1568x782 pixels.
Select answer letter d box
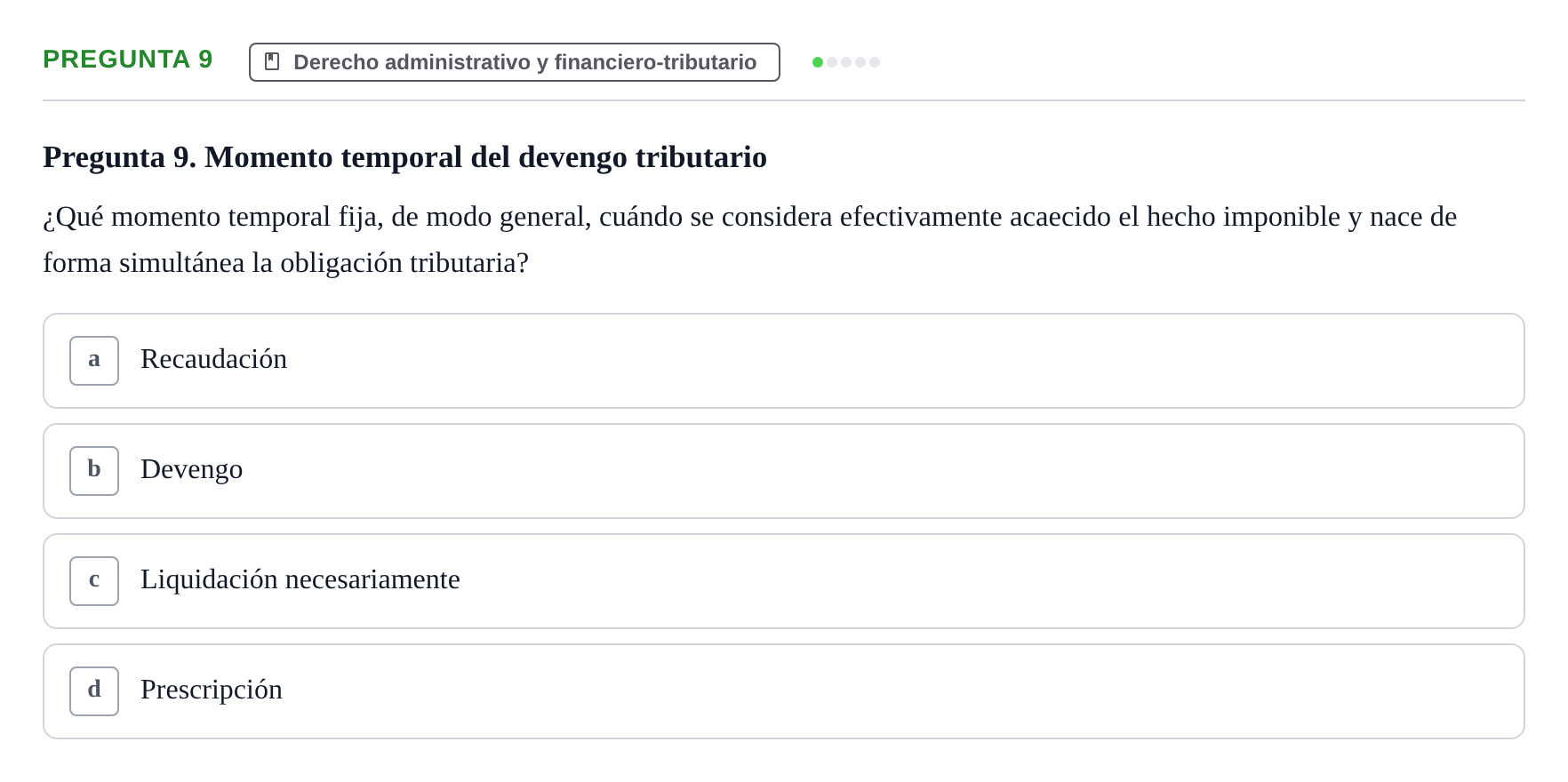[94, 691]
